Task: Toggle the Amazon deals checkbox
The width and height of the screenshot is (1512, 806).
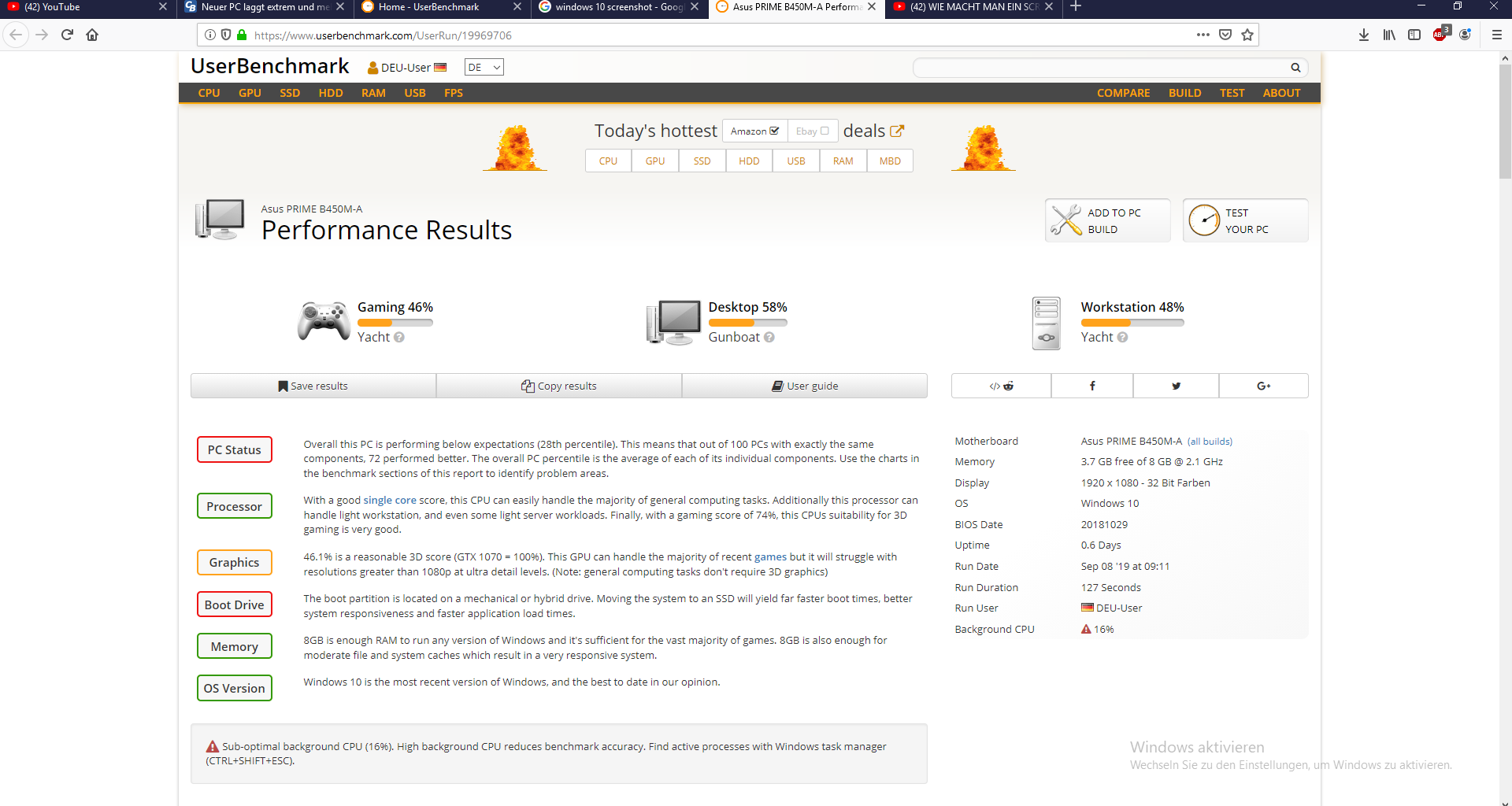Action: tap(754, 131)
